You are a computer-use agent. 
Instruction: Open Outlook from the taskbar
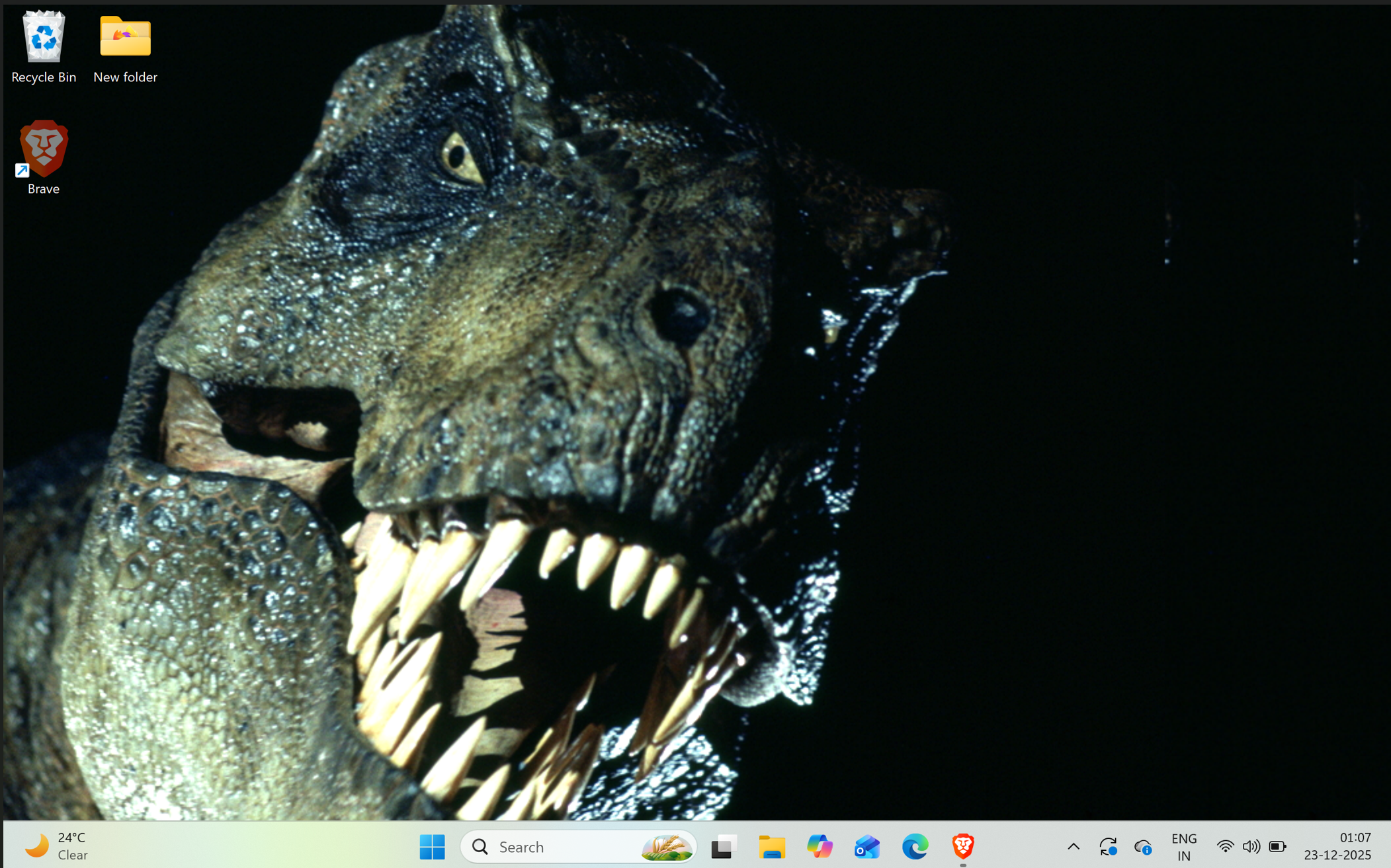click(867, 846)
